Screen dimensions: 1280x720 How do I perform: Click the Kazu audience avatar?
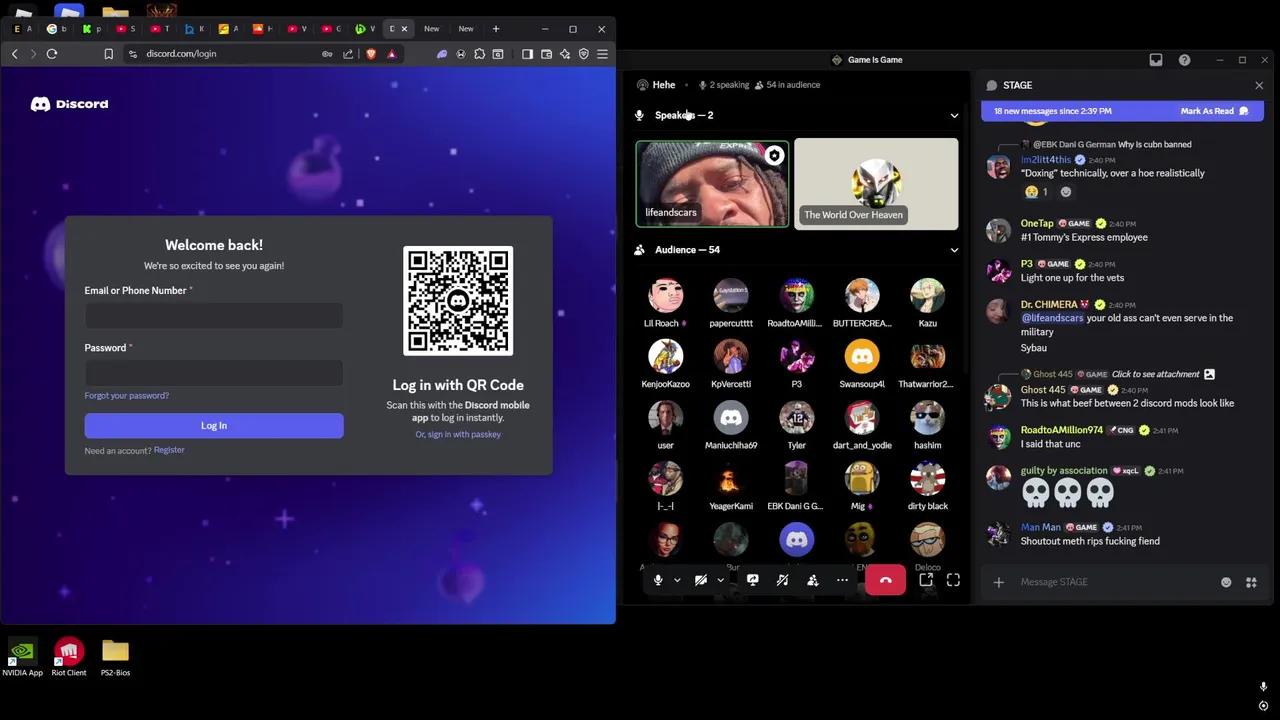tap(927, 296)
